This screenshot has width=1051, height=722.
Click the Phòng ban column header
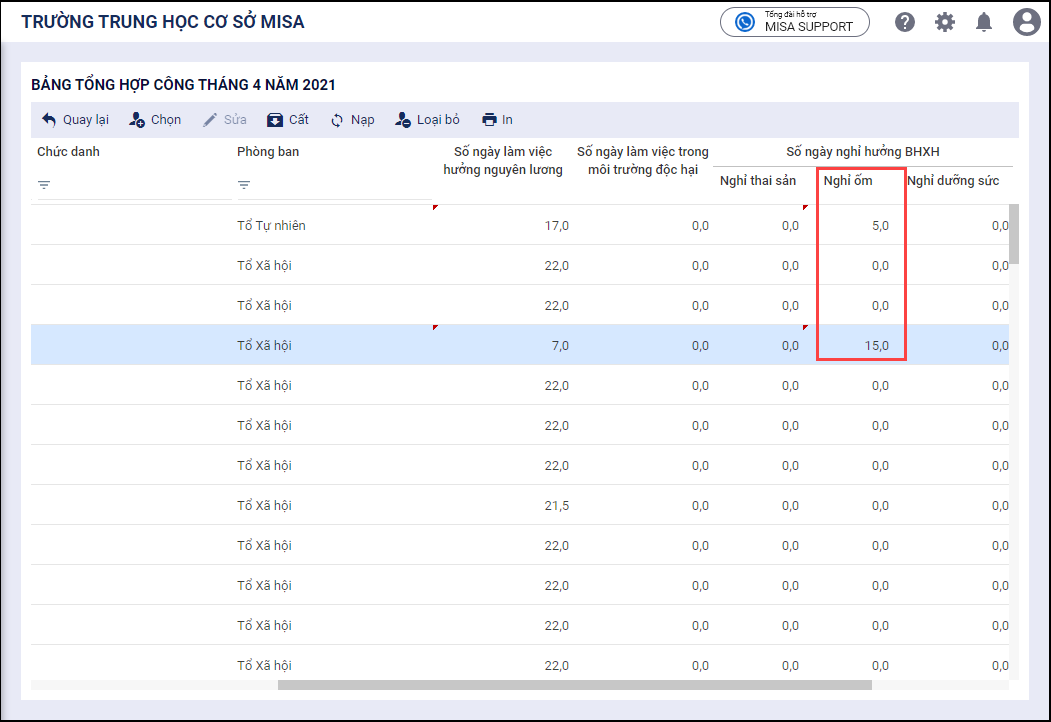[267, 152]
